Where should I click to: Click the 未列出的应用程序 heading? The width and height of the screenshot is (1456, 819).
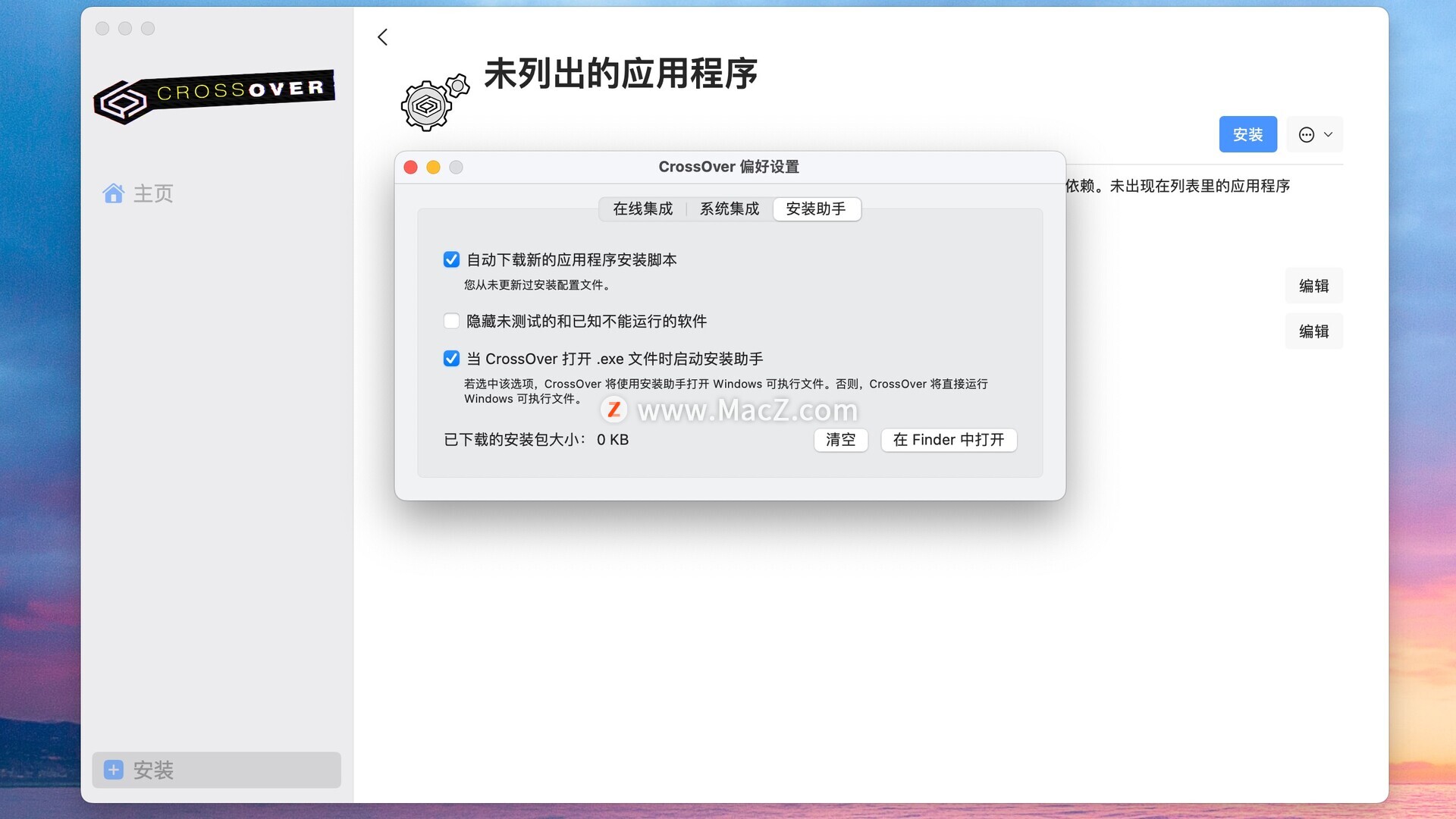[620, 74]
